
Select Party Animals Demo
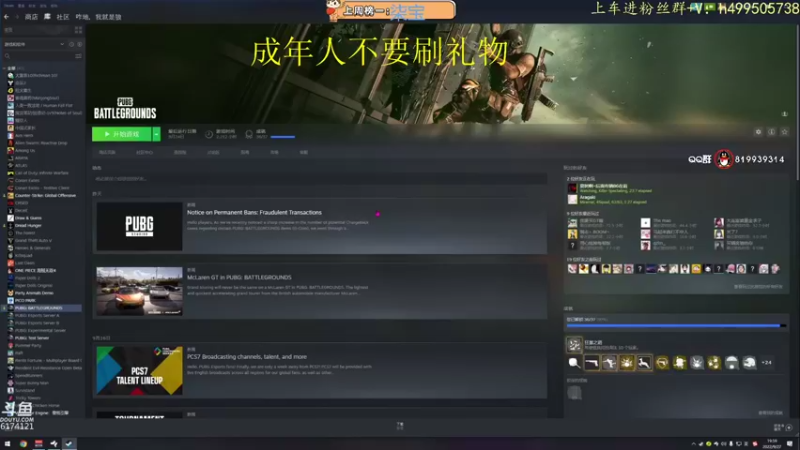tap(34, 293)
